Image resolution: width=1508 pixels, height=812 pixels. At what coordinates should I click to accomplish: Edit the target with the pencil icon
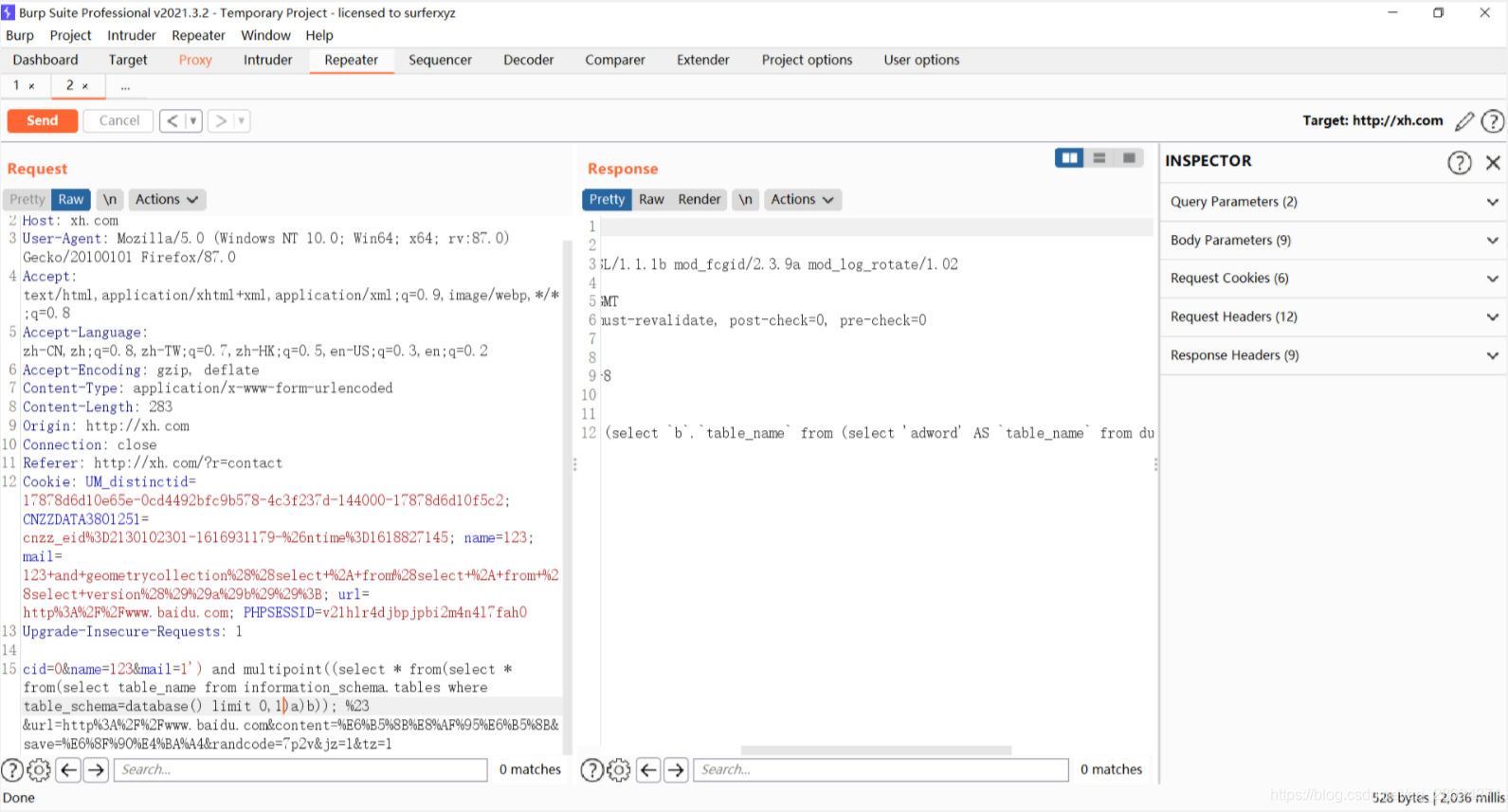[x=1464, y=121]
